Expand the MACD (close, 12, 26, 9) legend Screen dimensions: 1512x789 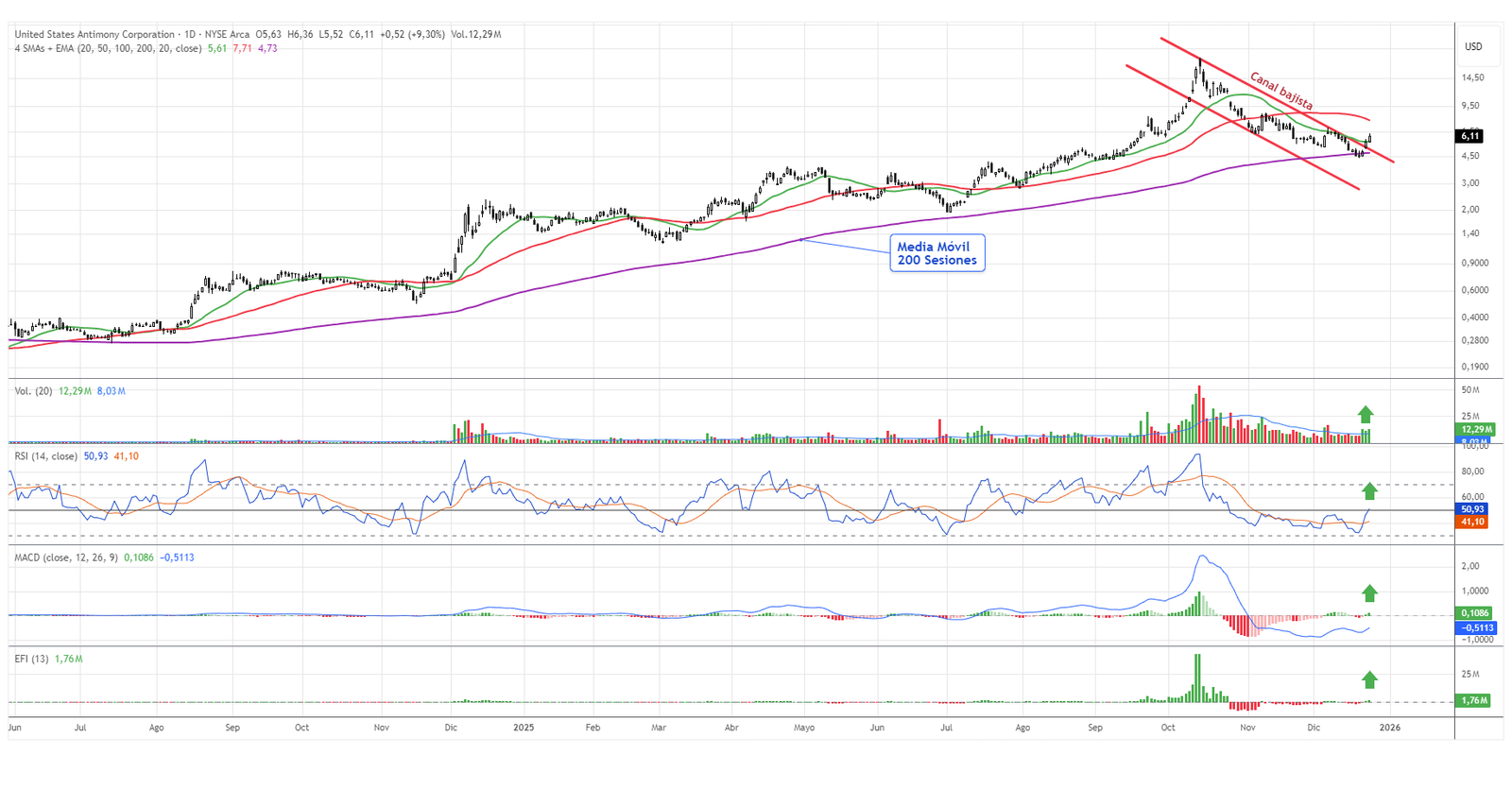click(66, 557)
